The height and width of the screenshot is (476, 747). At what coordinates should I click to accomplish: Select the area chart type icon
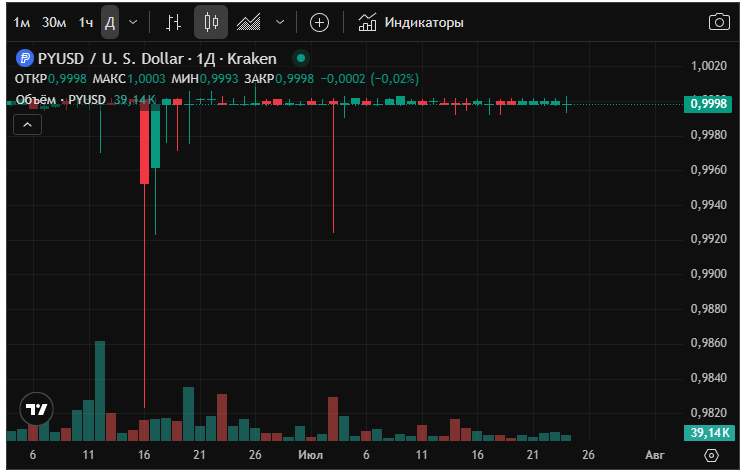[x=249, y=22]
